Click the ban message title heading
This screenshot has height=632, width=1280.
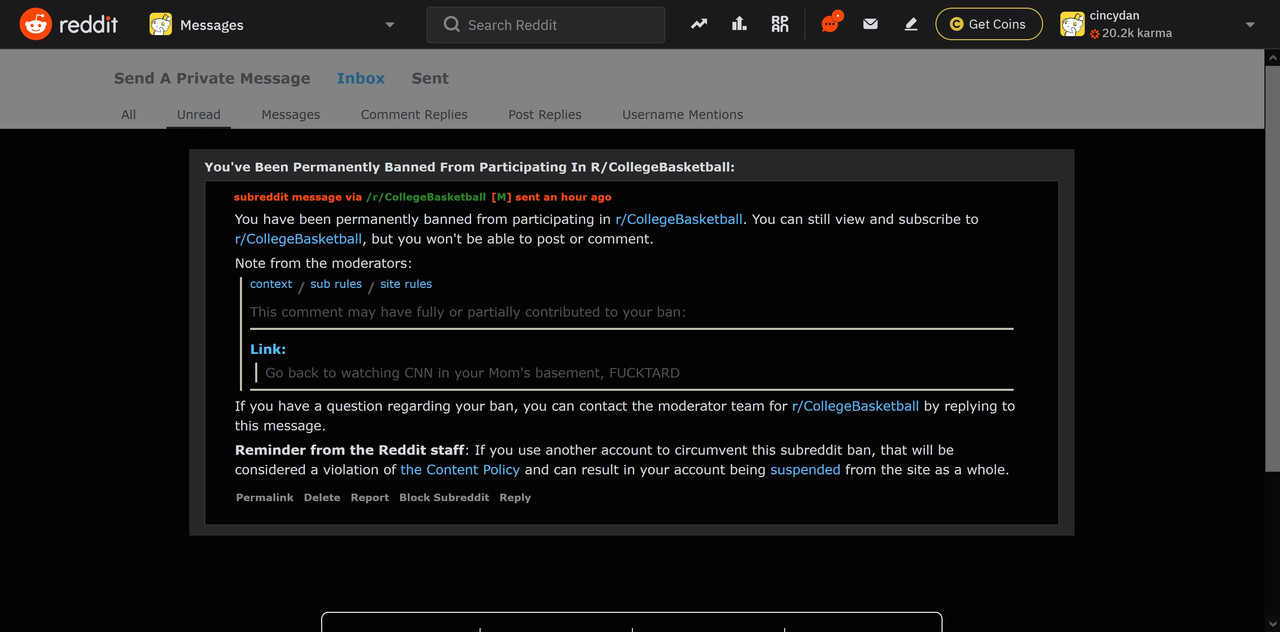[x=470, y=167]
